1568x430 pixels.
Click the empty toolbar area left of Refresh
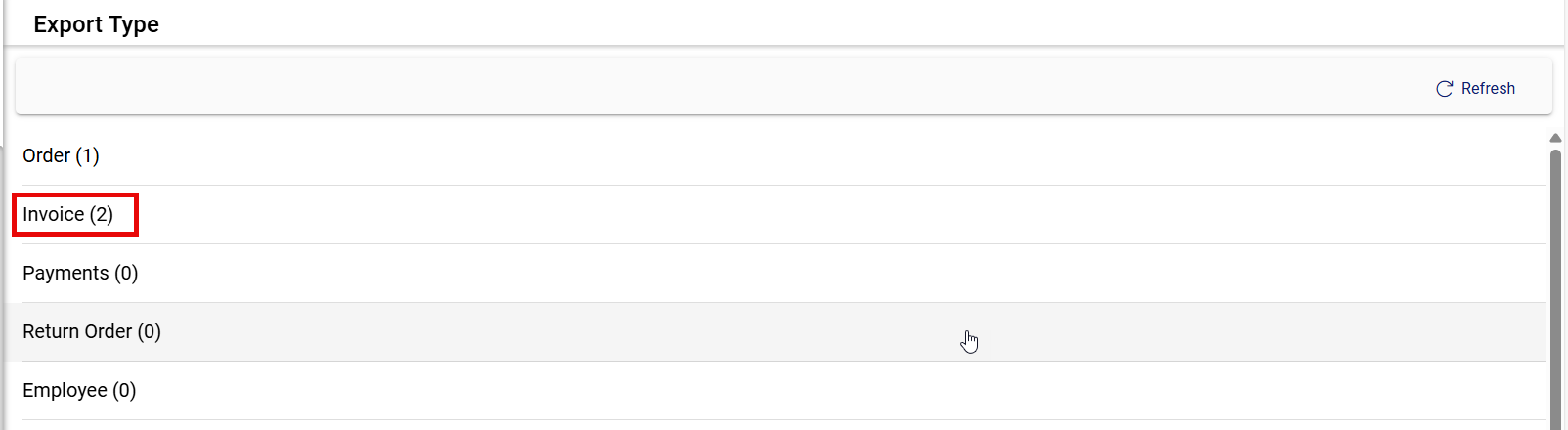pyautogui.click(x=684, y=88)
